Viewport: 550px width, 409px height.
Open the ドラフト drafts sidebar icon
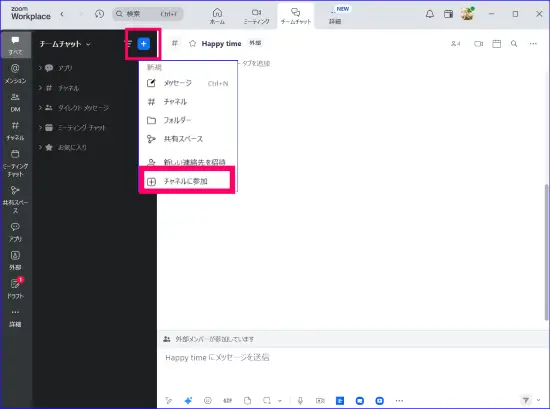[x=15, y=288]
